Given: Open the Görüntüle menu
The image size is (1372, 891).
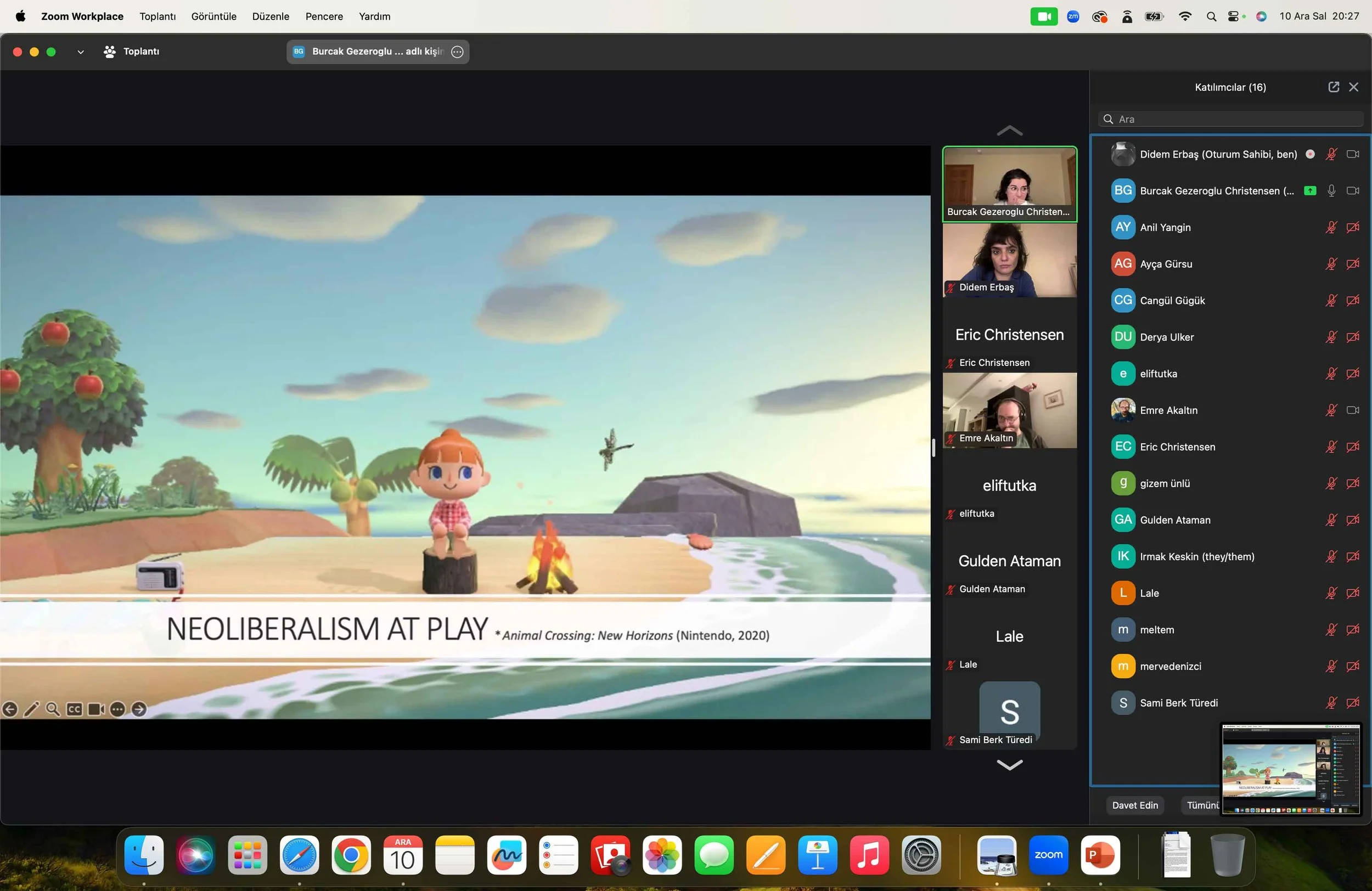Looking at the screenshot, I should 214,16.
